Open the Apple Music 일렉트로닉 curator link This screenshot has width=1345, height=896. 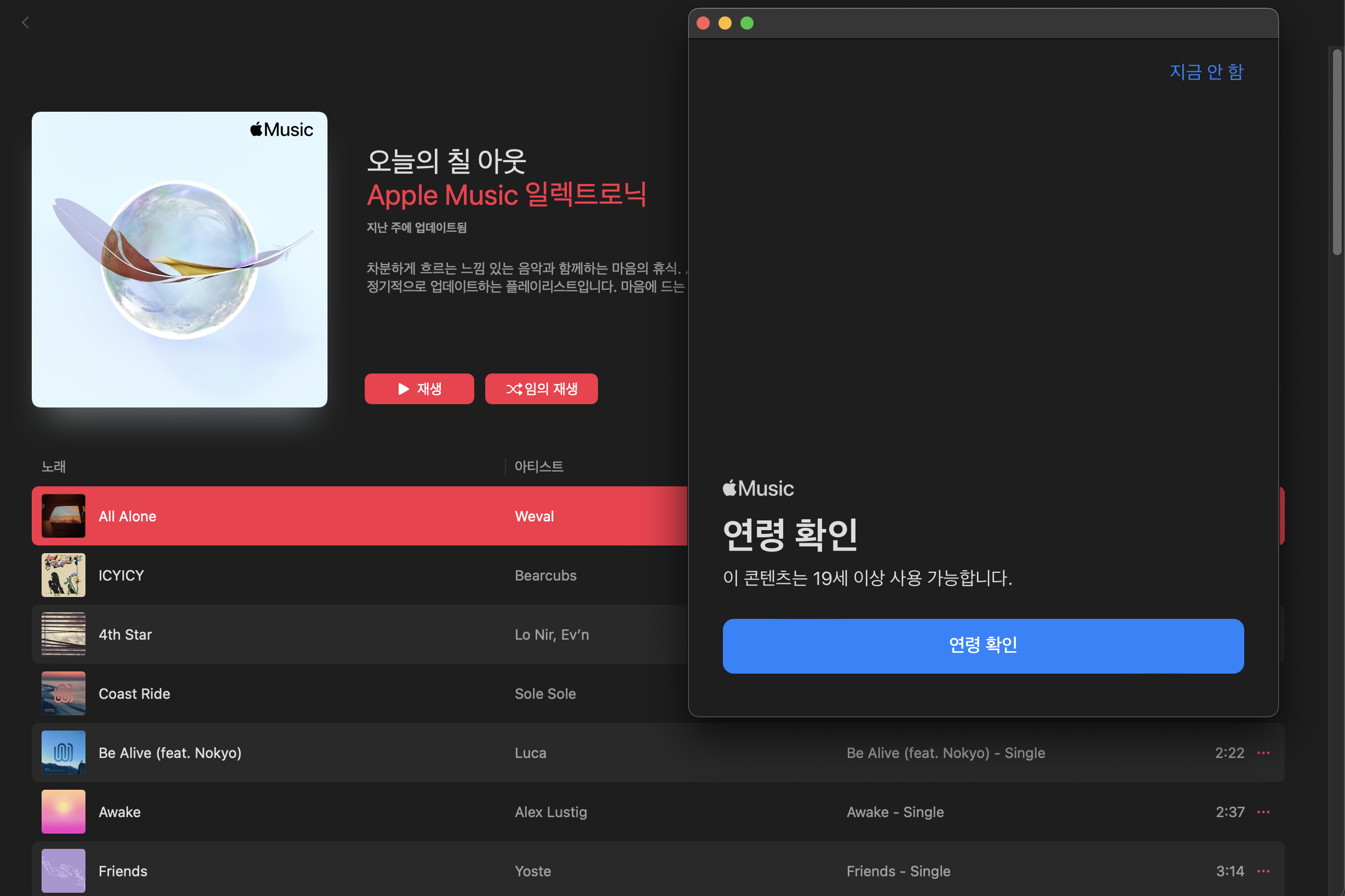pyautogui.click(x=506, y=195)
